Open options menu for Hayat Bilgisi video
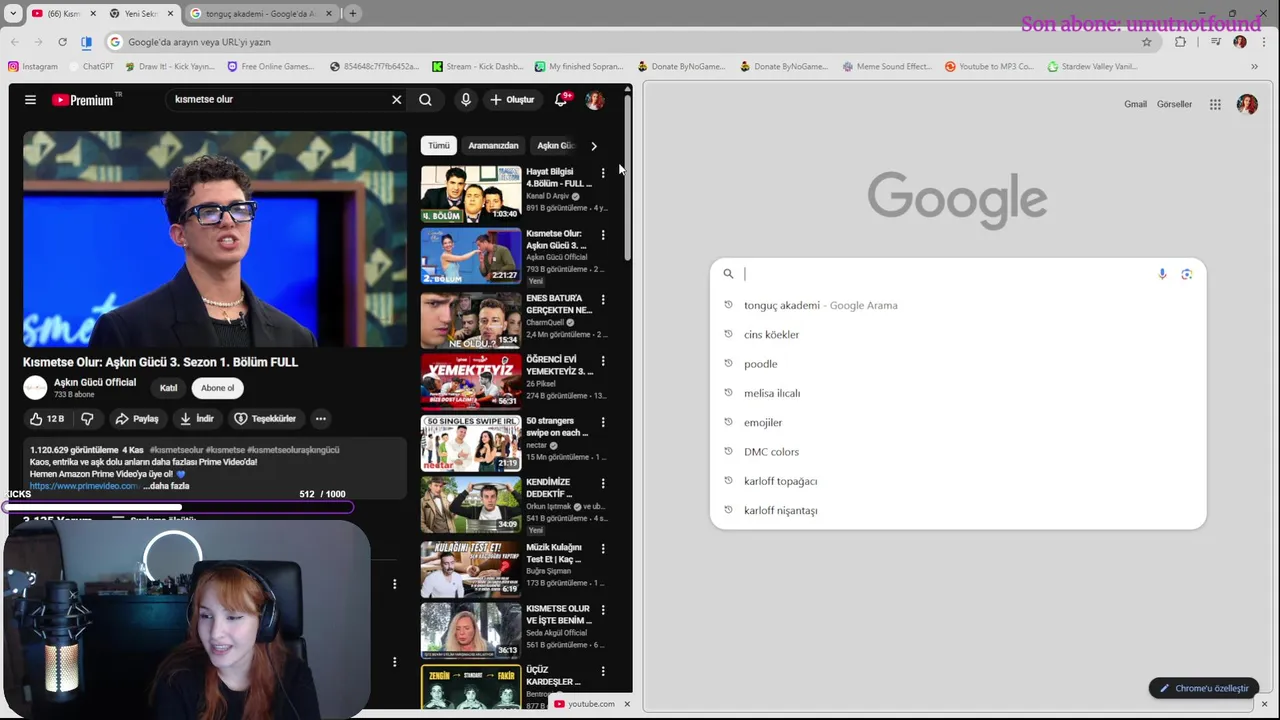This screenshot has height=720, width=1280. [603, 173]
